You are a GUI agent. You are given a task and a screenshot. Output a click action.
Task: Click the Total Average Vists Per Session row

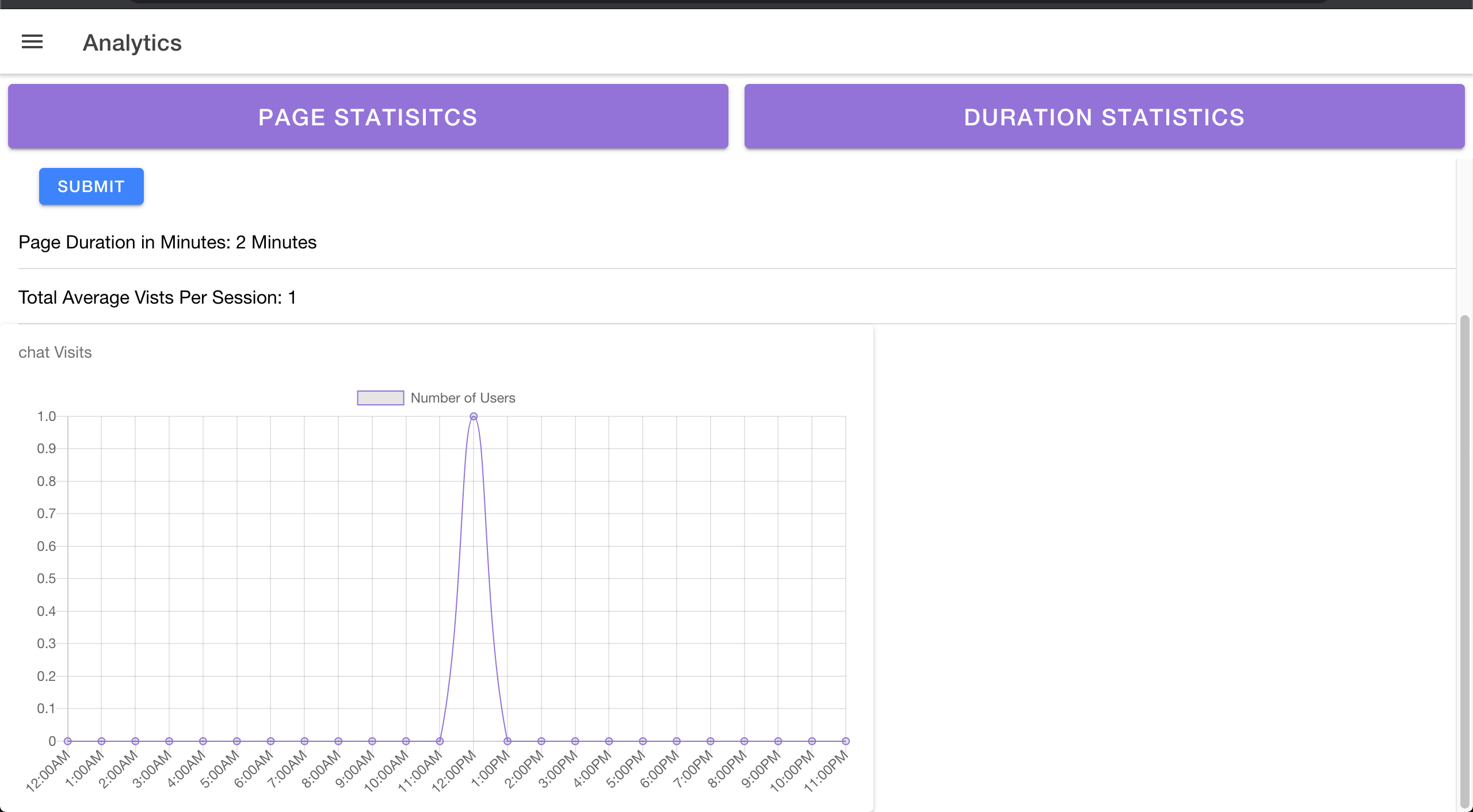coord(157,297)
